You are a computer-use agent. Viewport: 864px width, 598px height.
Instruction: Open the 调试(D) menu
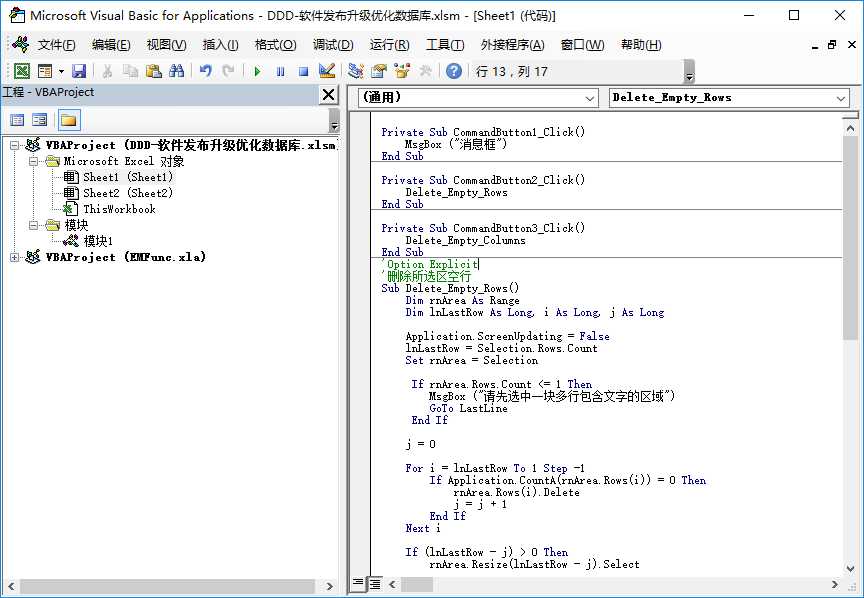[x=333, y=45]
